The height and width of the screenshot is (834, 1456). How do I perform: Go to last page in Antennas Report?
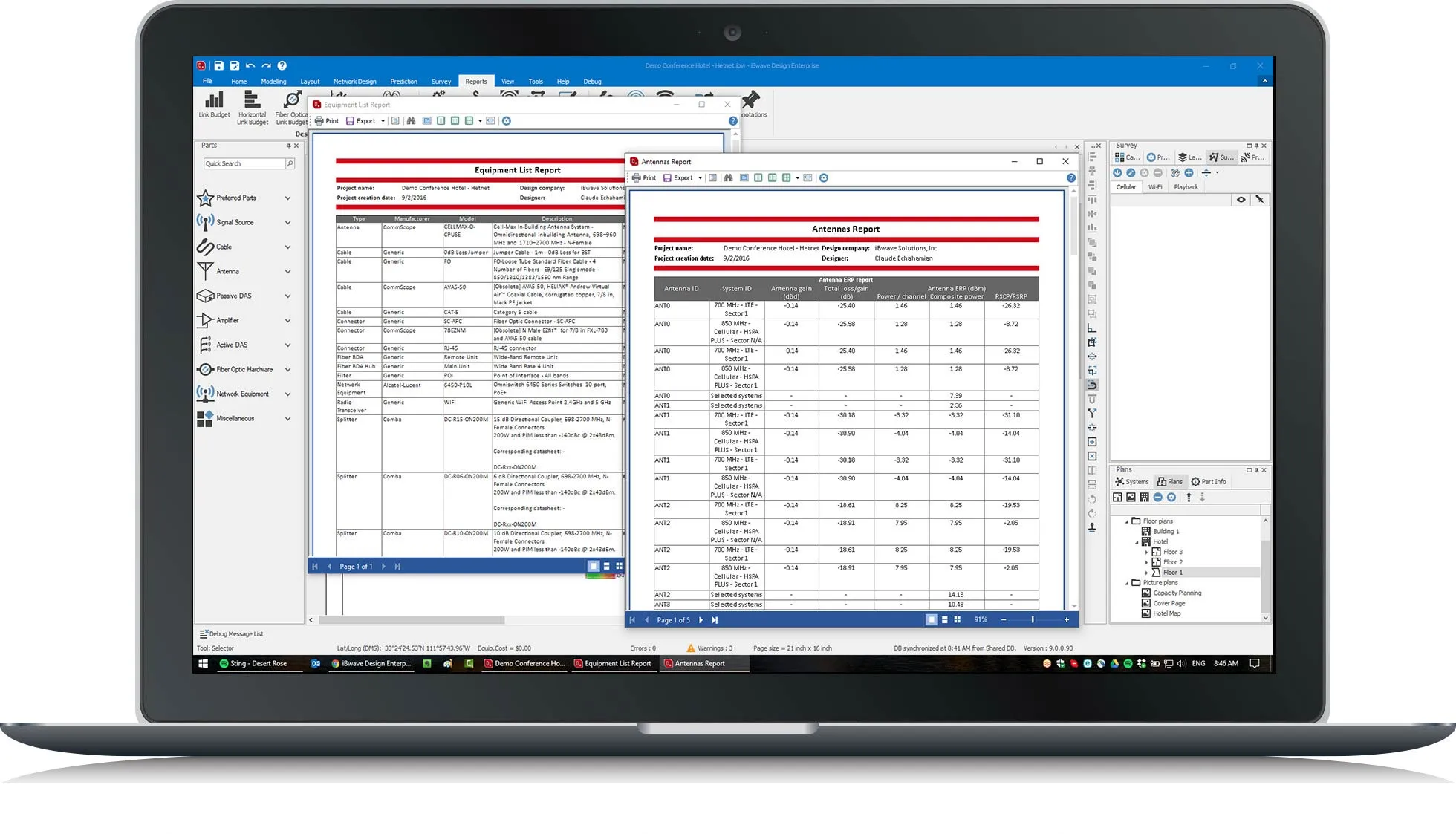click(x=715, y=620)
